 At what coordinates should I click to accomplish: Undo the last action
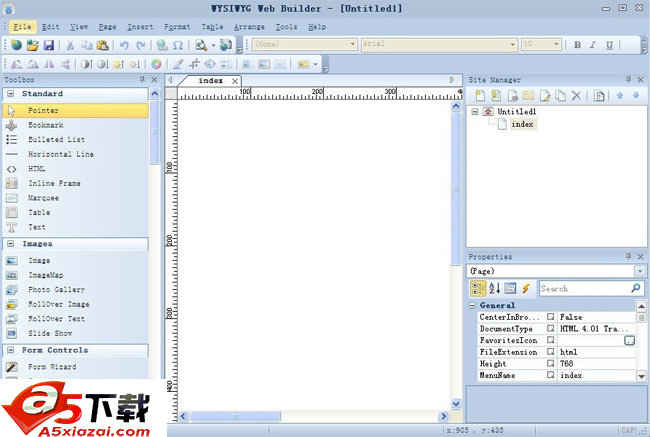tap(124, 45)
